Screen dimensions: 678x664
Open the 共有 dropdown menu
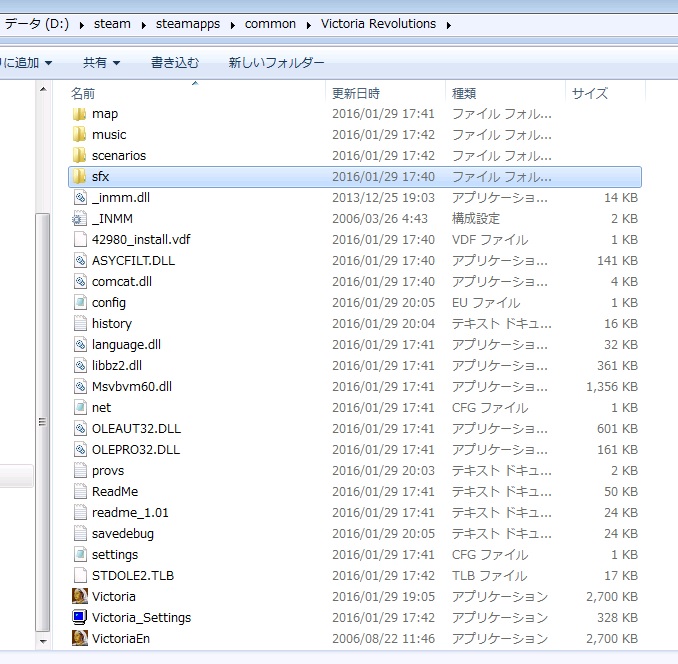tap(102, 63)
